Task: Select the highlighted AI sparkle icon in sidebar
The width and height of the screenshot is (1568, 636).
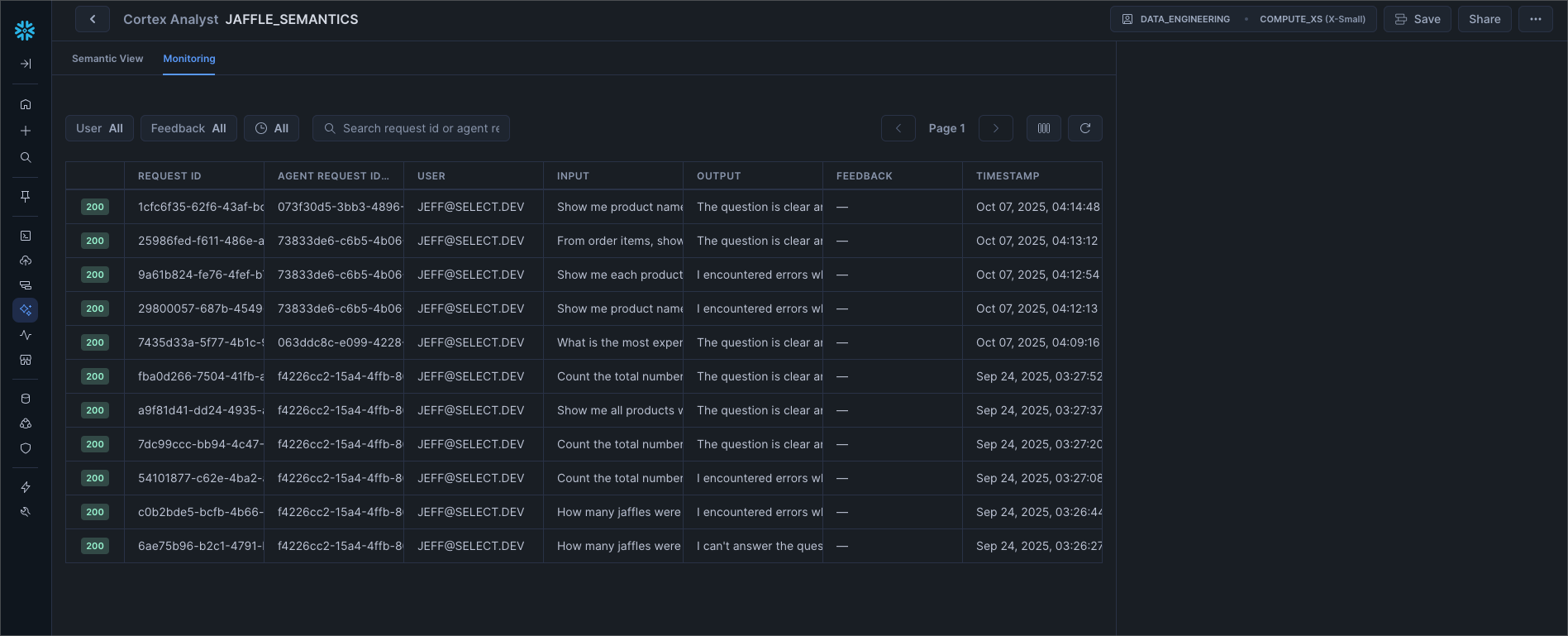Action: point(26,310)
